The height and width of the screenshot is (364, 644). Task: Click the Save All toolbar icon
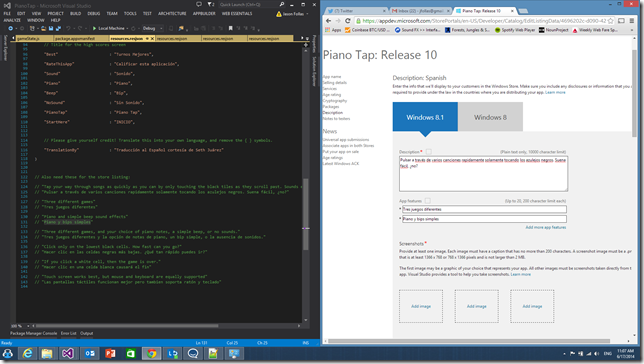click(58, 28)
